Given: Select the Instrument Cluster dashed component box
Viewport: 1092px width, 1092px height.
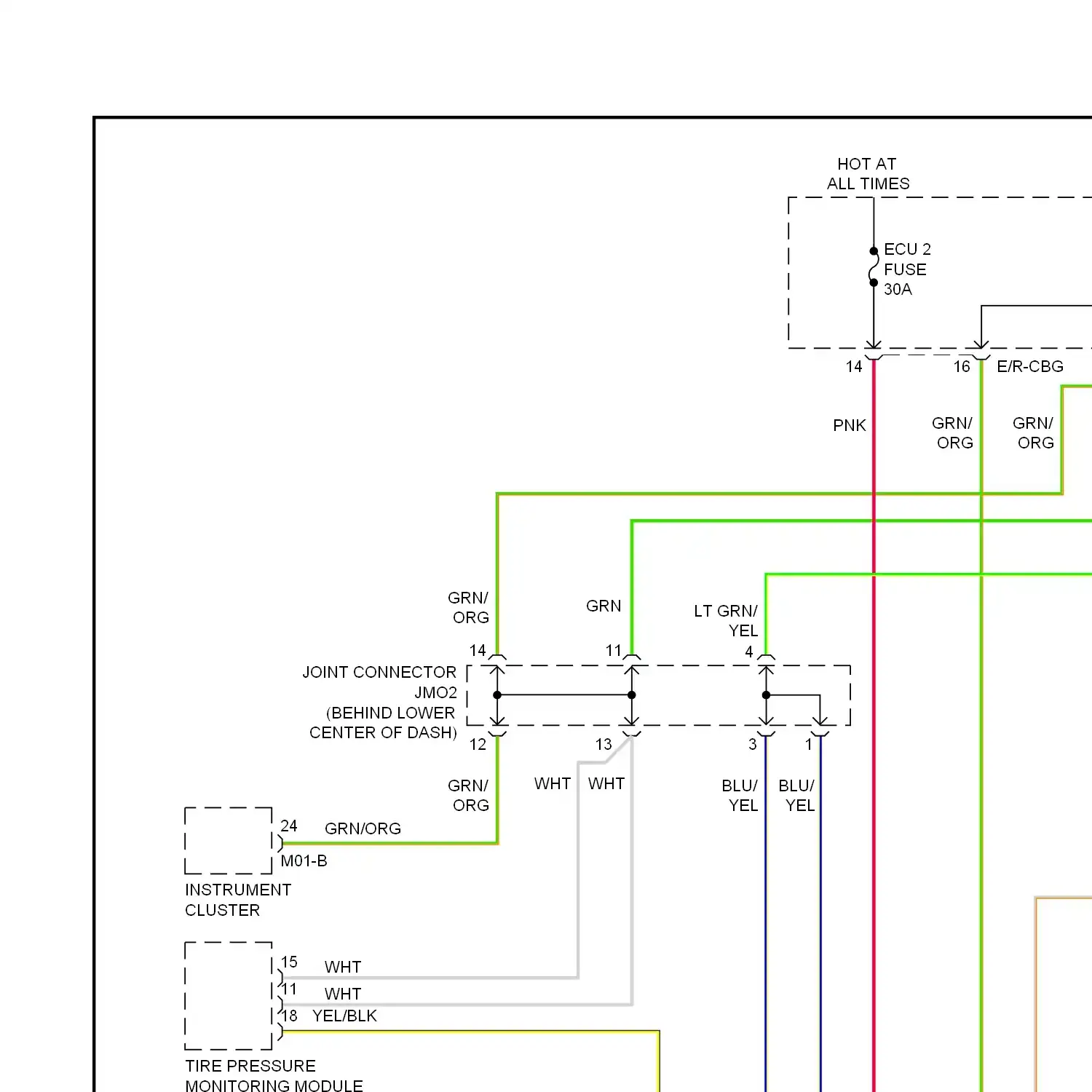Looking at the screenshot, I should pos(229,840).
